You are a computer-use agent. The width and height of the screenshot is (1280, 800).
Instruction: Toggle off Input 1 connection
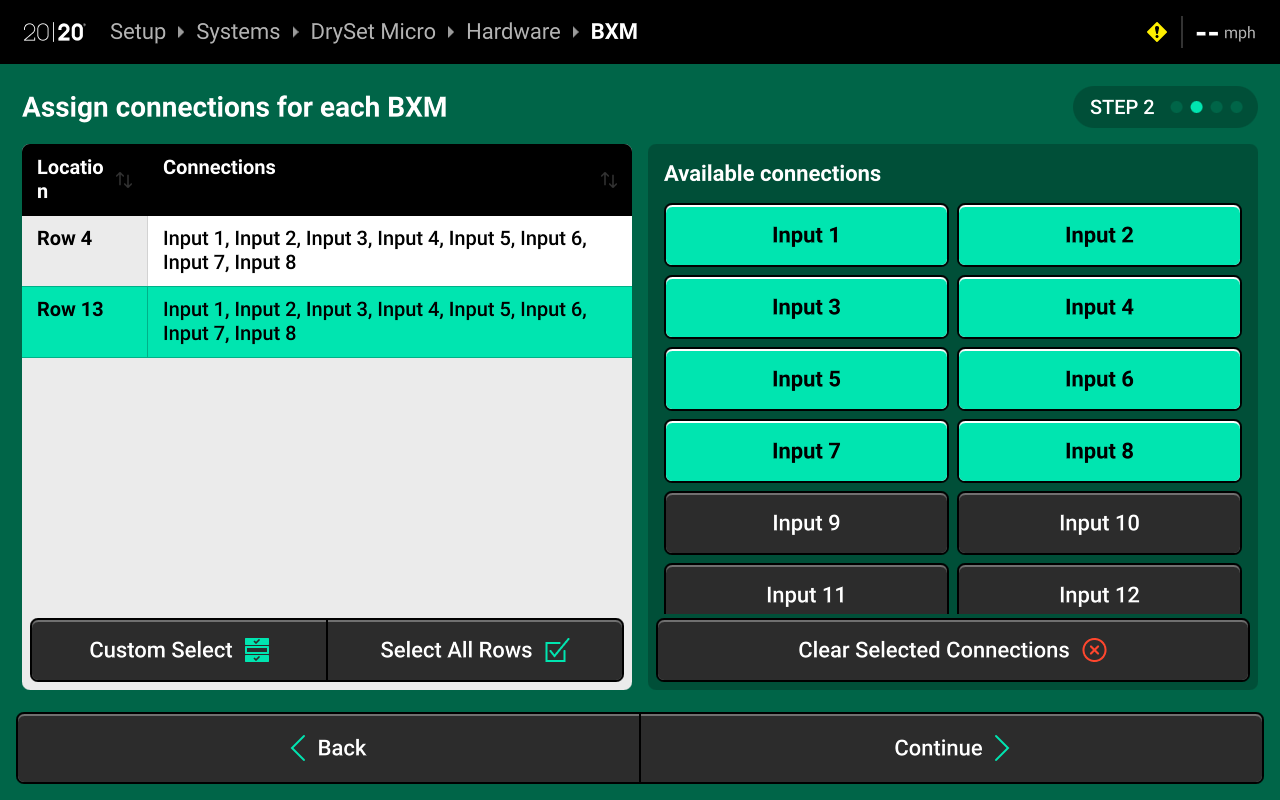click(806, 236)
